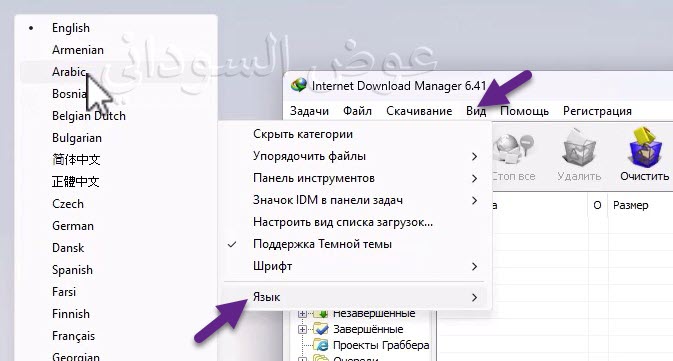Open the Регистрация menu
The height and width of the screenshot is (361, 673).
(597, 111)
